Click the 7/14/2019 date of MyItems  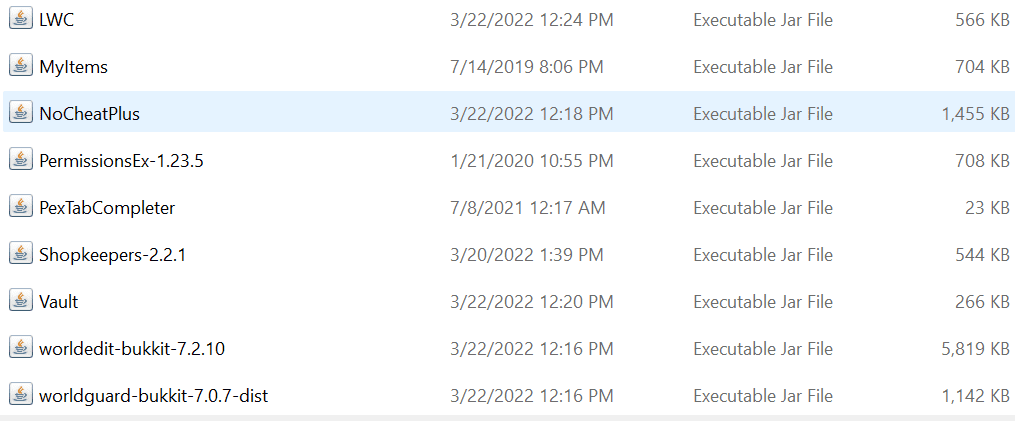click(x=527, y=67)
